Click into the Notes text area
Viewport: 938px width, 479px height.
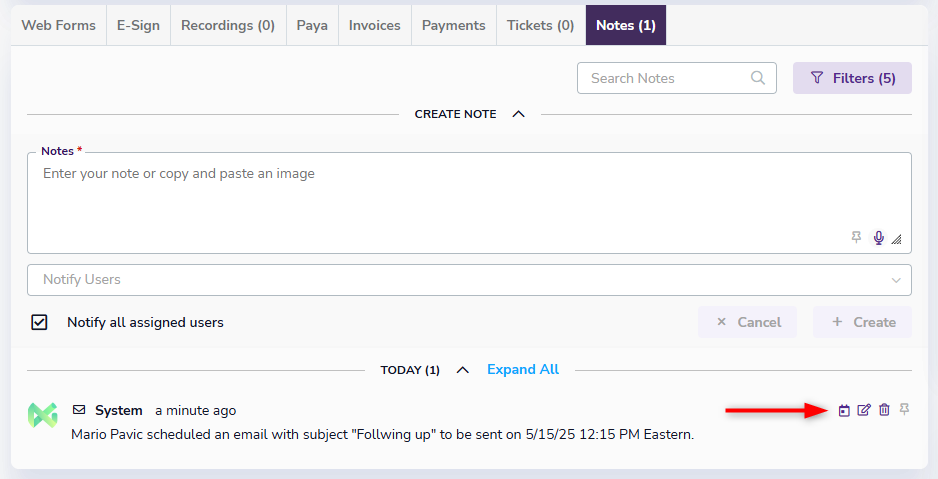coord(469,203)
